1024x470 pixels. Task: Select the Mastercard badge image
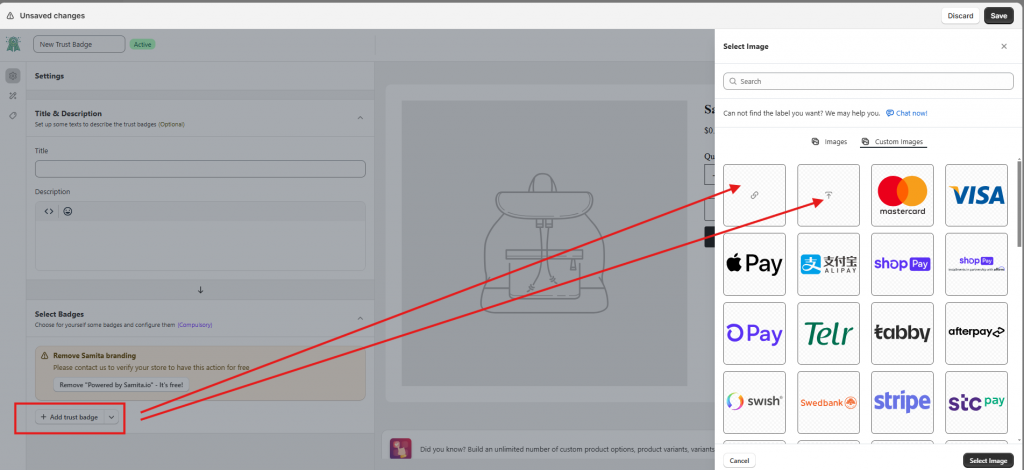902,195
